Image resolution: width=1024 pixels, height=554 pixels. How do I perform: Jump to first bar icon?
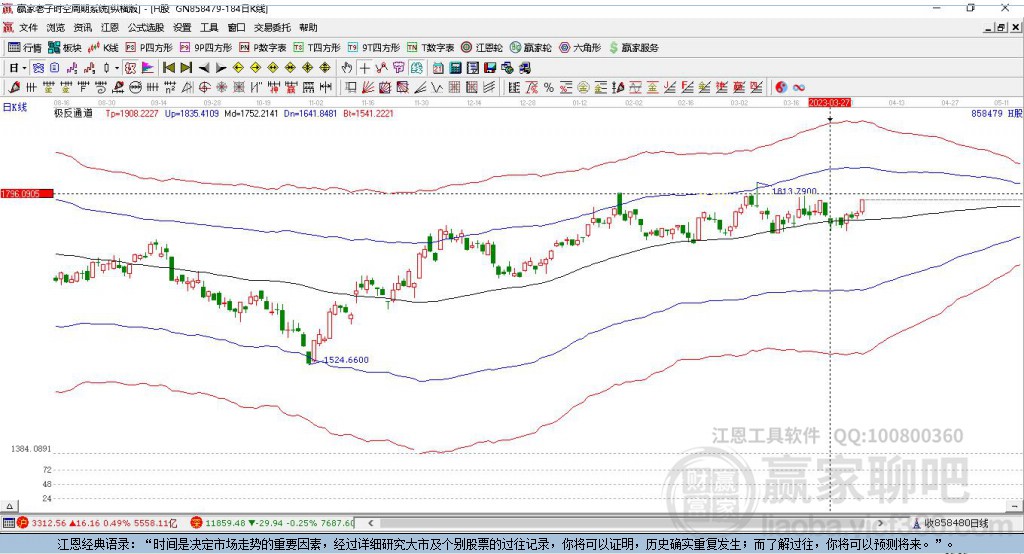[168, 68]
